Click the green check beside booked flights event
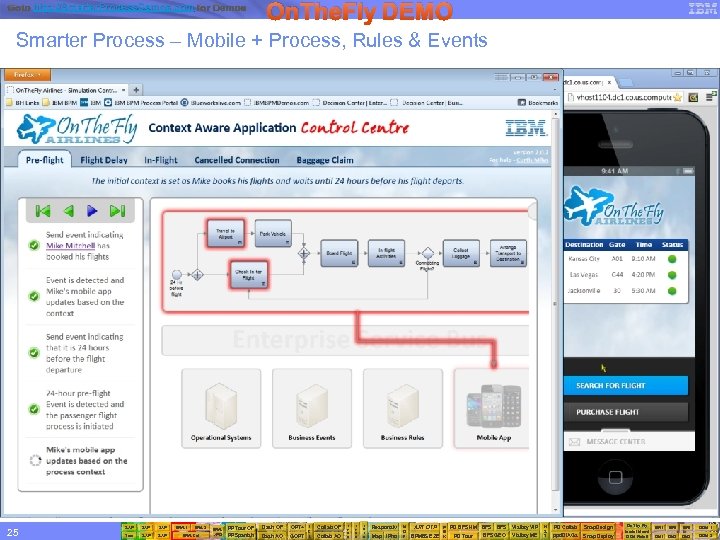 coord(34,245)
